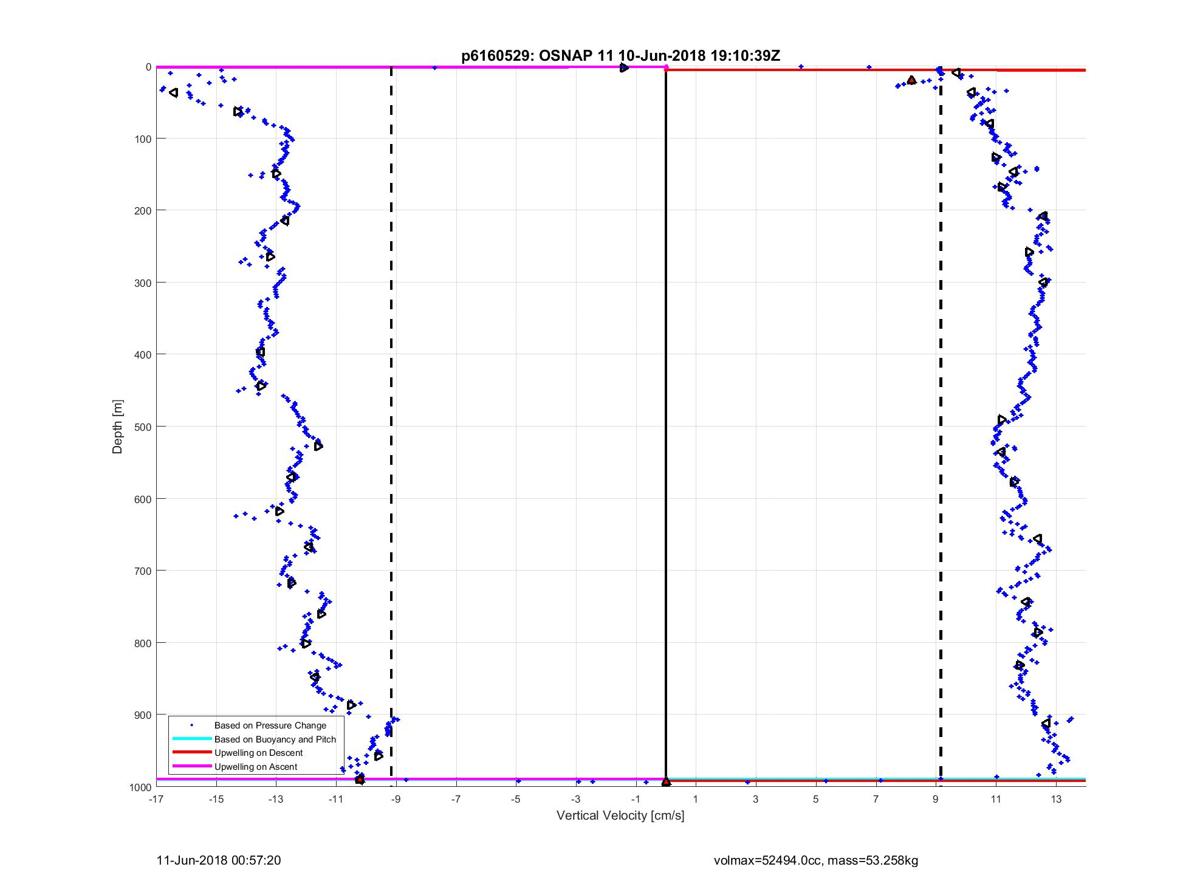This screenshot has height=885, width=1200.
Task: Click the x-axis tick label '-13'
Action: (x=275, y=799)
